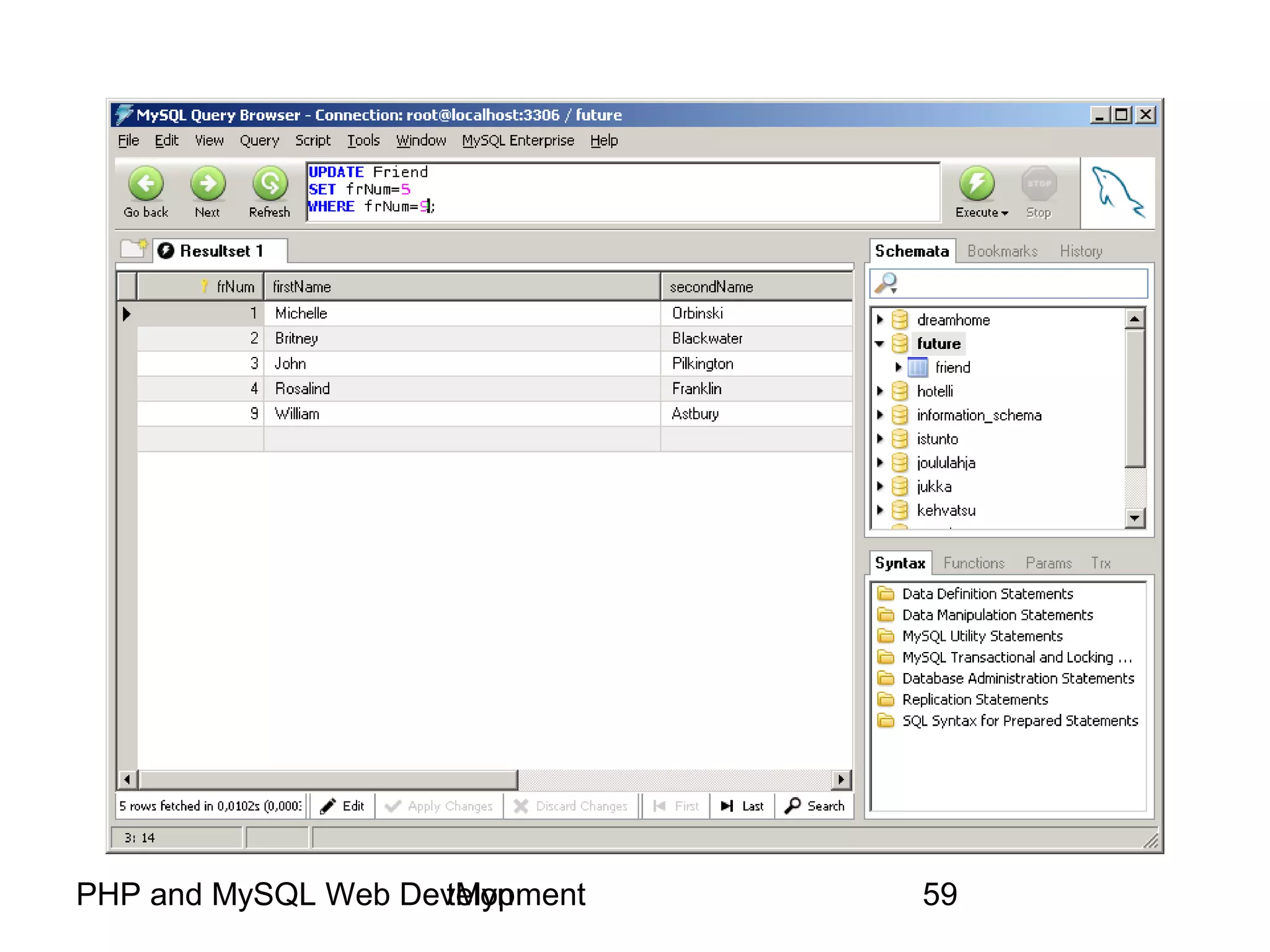Open Database Administration Statements folder icon

click(886, 678)
